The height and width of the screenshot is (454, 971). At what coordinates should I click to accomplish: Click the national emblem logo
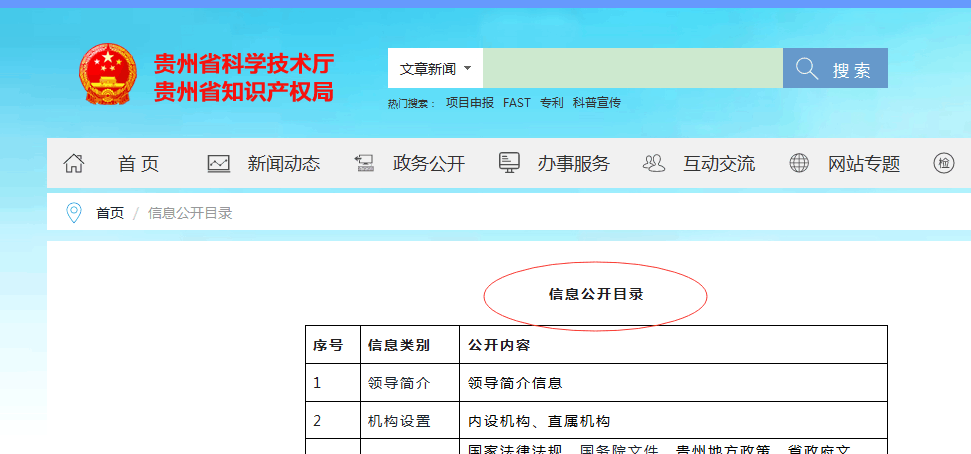107,75
